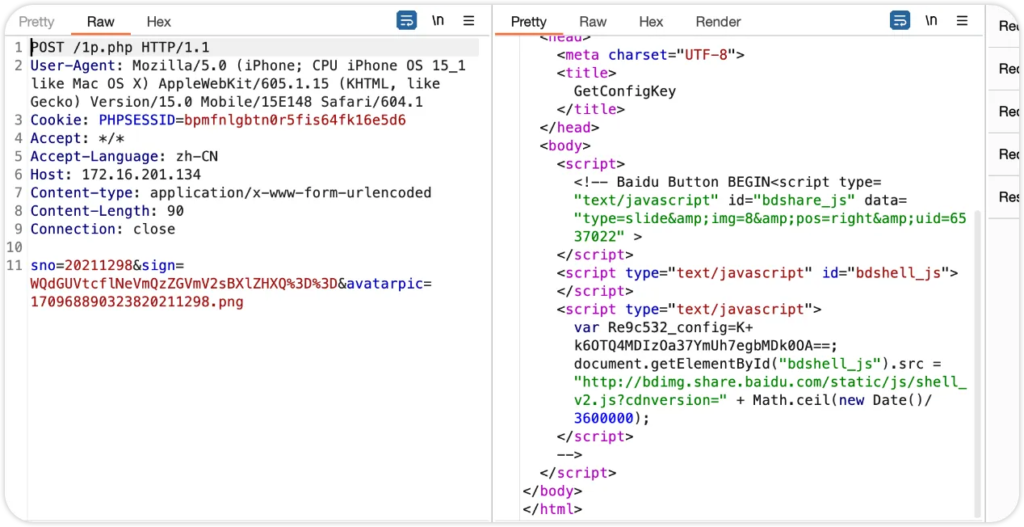
Task: Click the 3600000 number in response
Action: coord(604,418)
